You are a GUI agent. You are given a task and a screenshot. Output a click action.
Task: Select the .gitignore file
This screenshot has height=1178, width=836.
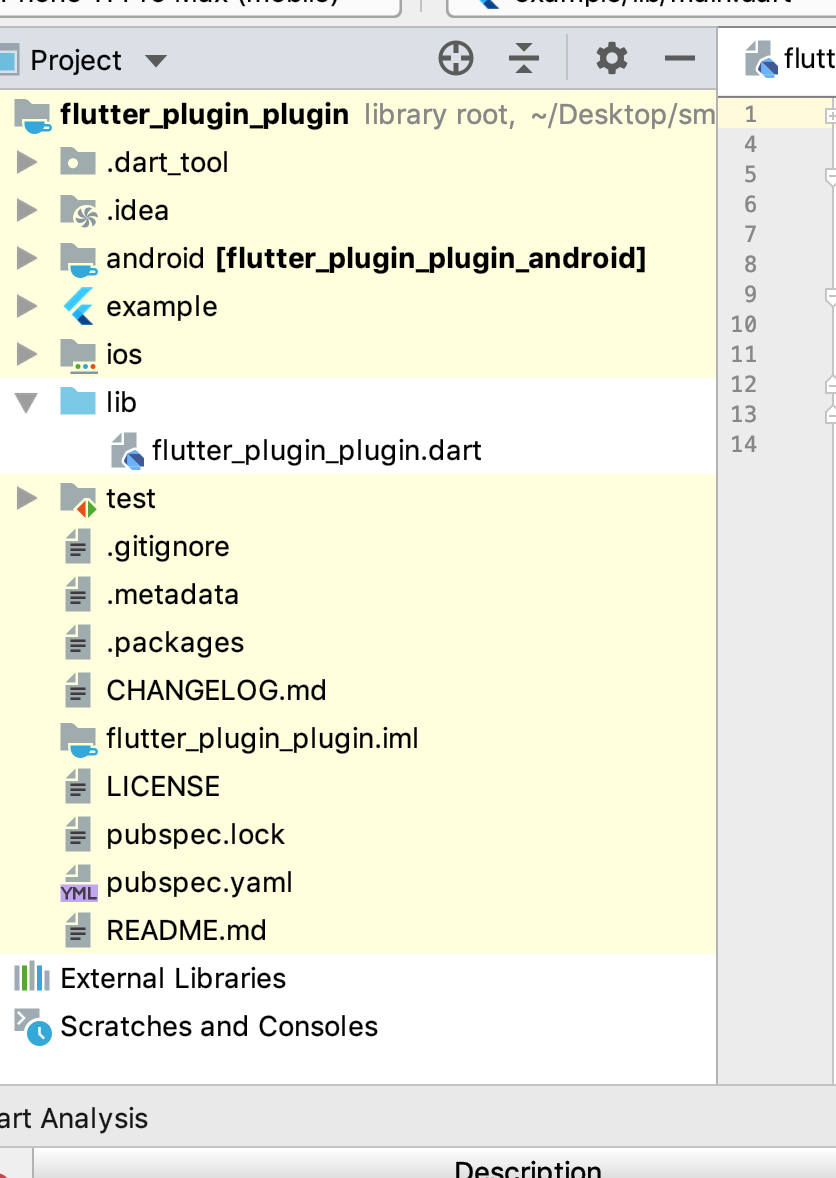[168, 547]
